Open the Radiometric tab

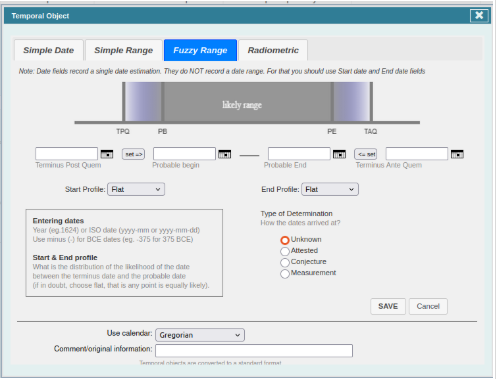[x=273, y=50]
